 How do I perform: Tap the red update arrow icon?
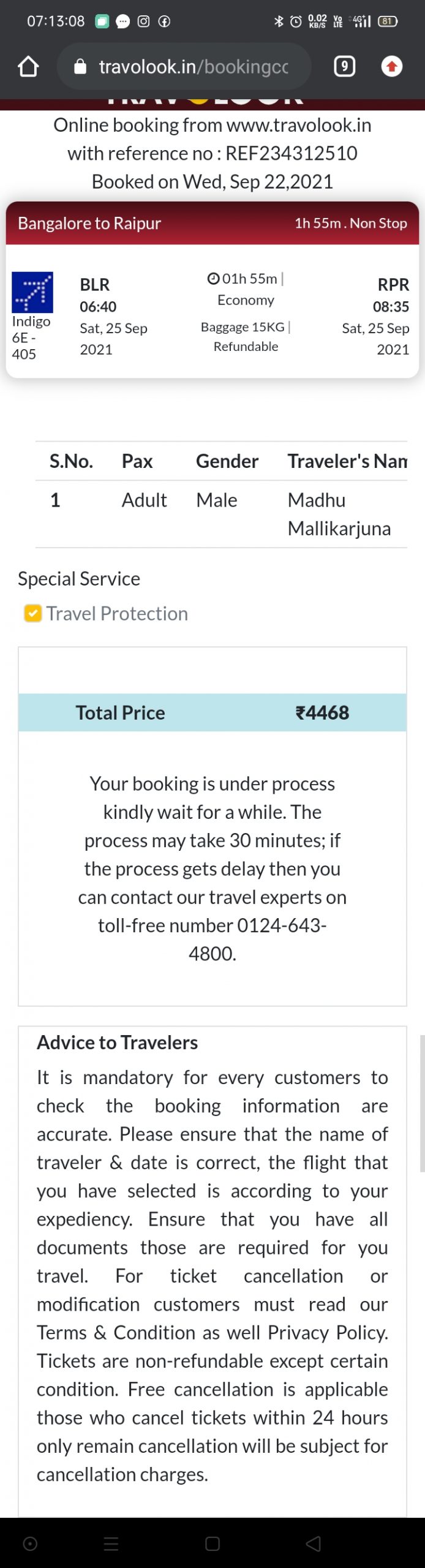(391, 66)
